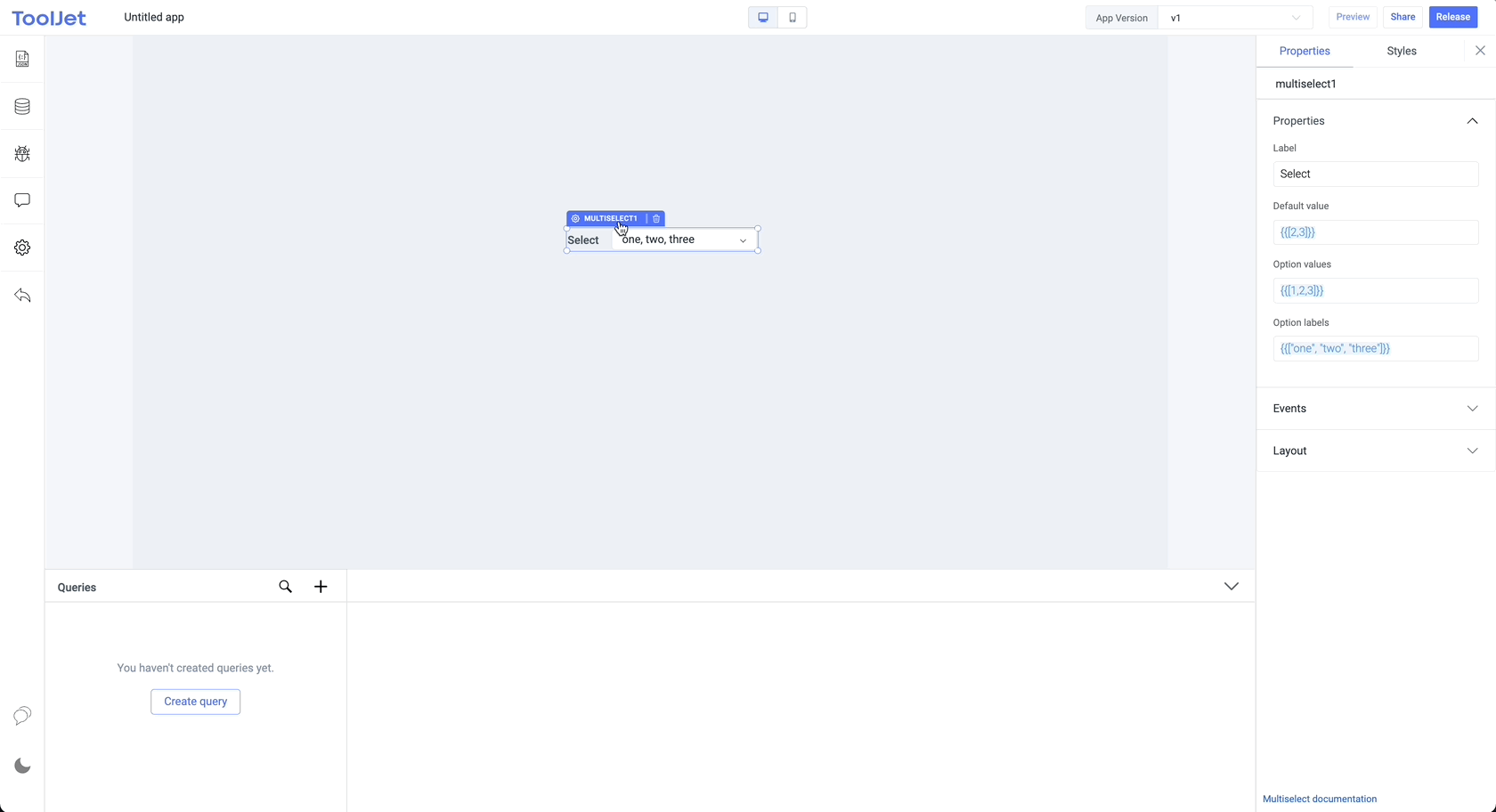Switch to the Styles tab
Viewport: 1496px width, 812px height.
pos(1401,52)
